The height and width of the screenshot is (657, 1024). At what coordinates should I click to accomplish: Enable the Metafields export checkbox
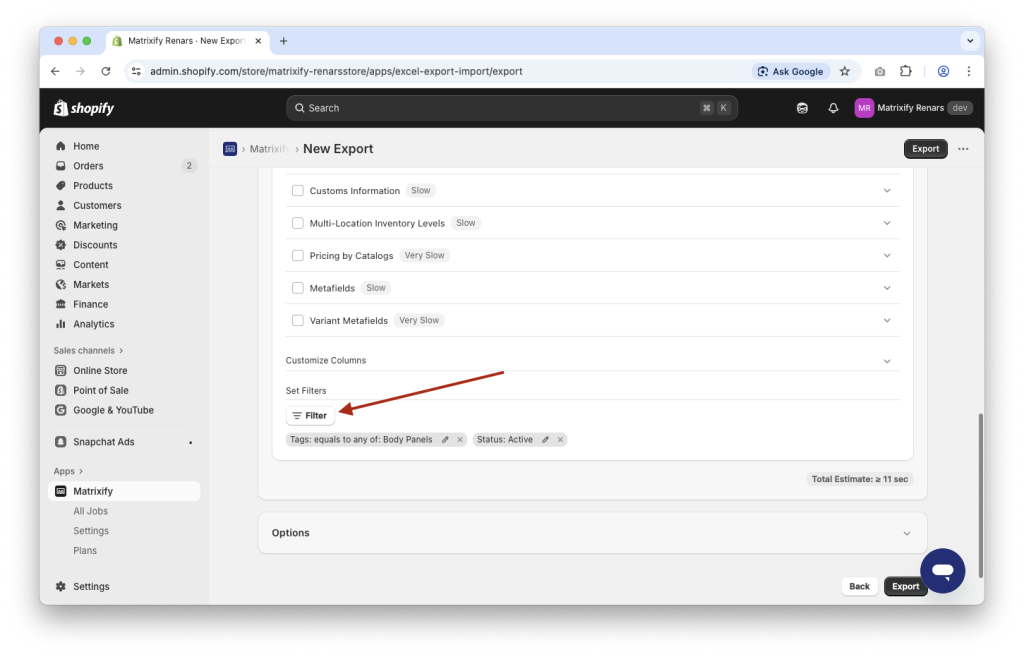(x=297, y=288)
